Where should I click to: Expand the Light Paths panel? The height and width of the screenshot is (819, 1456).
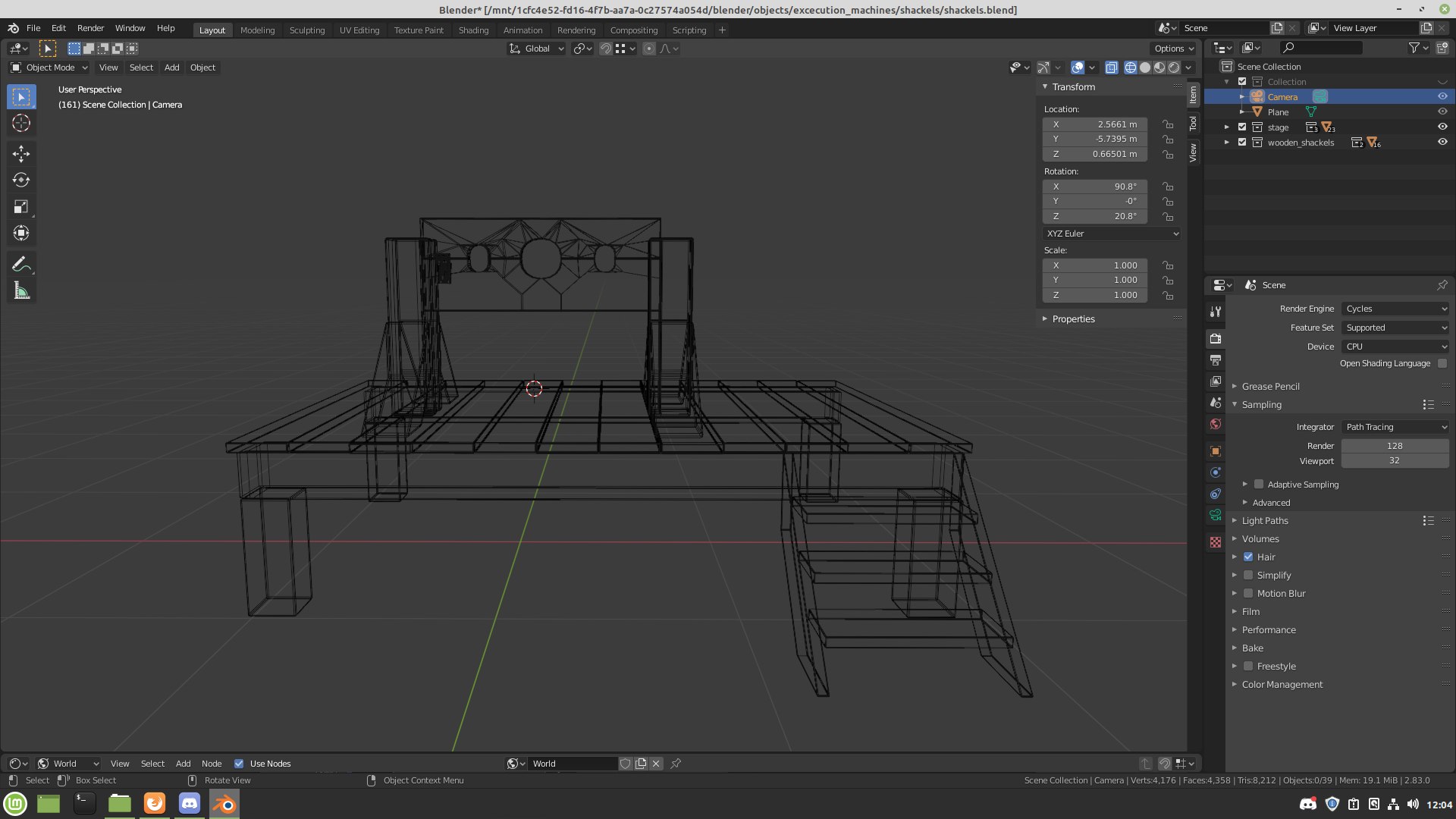click(x=1265, y=521)
